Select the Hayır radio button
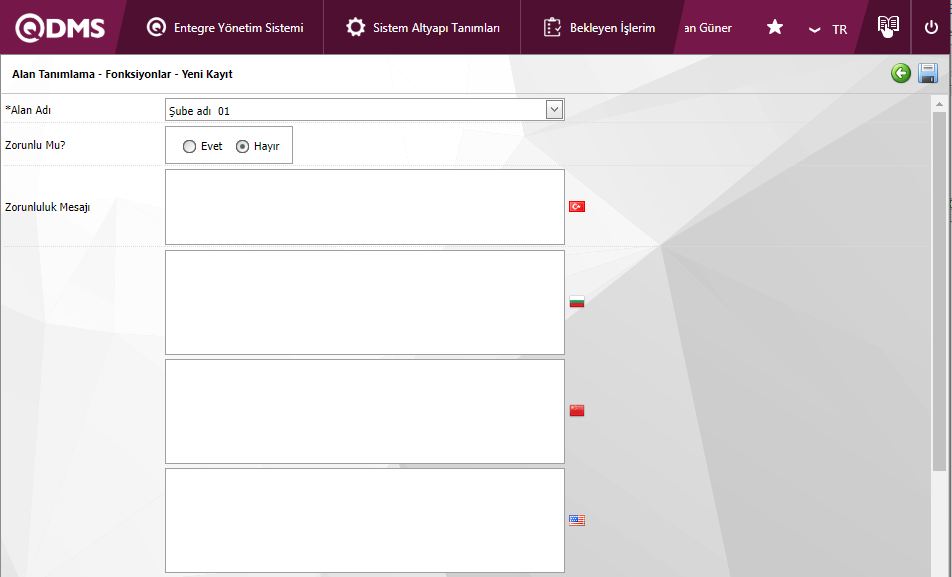 tap(242, 146)
